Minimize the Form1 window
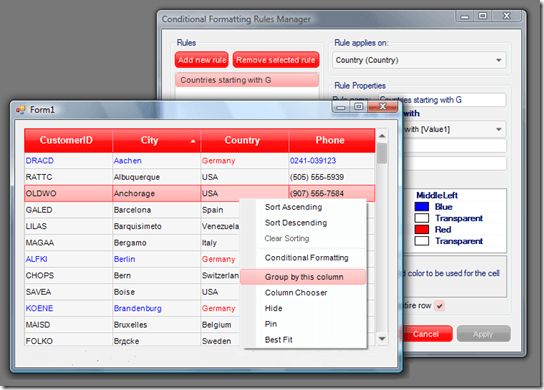 point(341,107)
